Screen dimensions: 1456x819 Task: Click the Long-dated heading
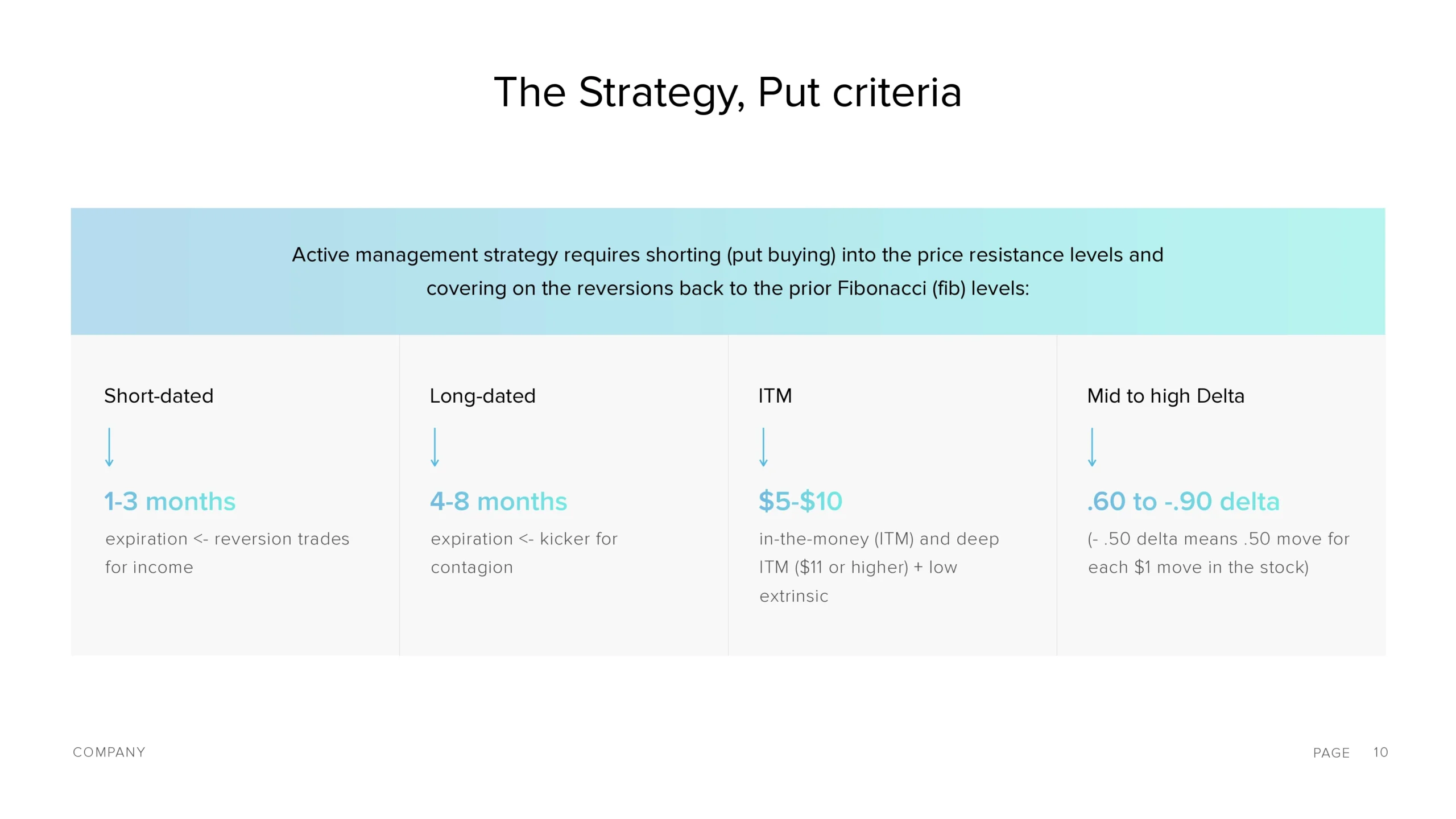click(482, 396)
